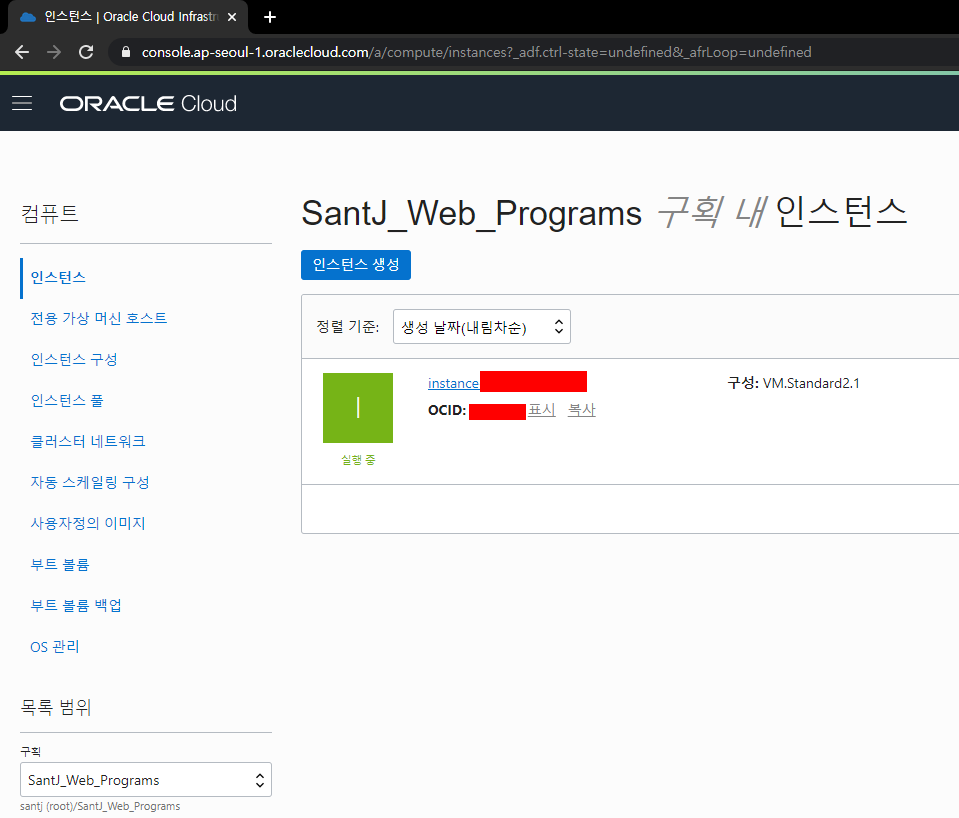The height and width of the screenshot is (818, 959).
Task: Open the 구획 SantJ_Web_Programs compartment dropdown
Action: tap(146, 779)
